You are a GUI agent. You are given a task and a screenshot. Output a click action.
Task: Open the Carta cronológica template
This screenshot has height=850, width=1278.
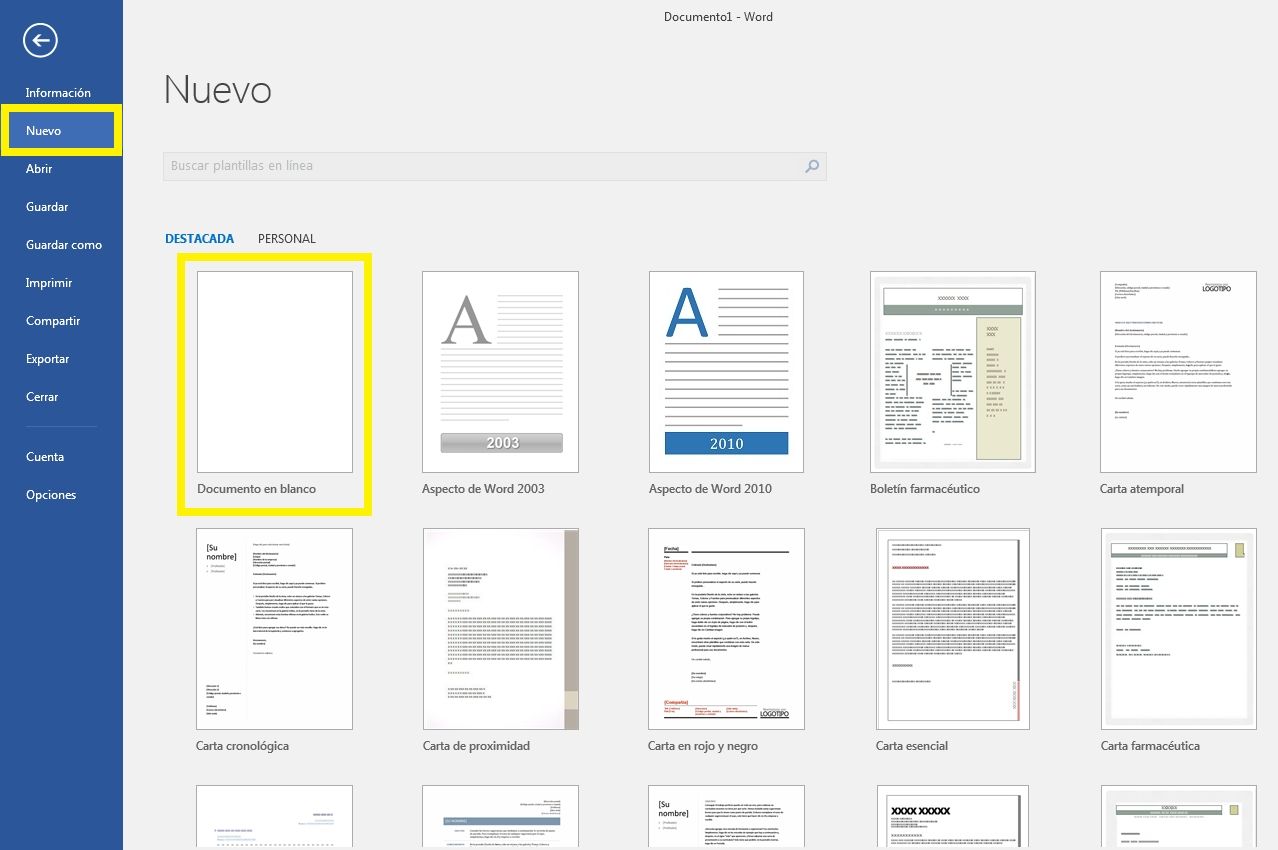pos(275,629)
